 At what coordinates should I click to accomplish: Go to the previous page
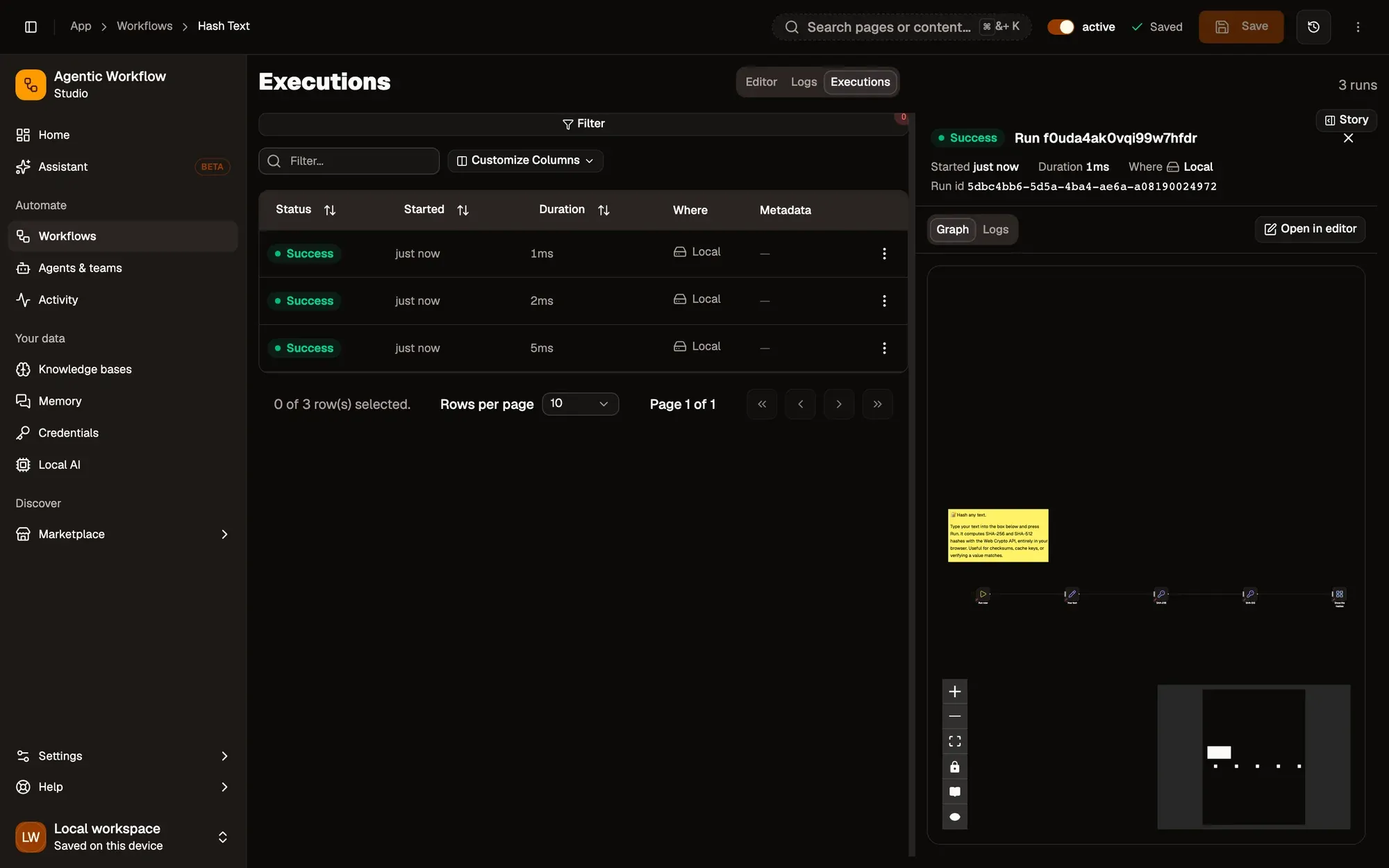(x=800, y=404)
